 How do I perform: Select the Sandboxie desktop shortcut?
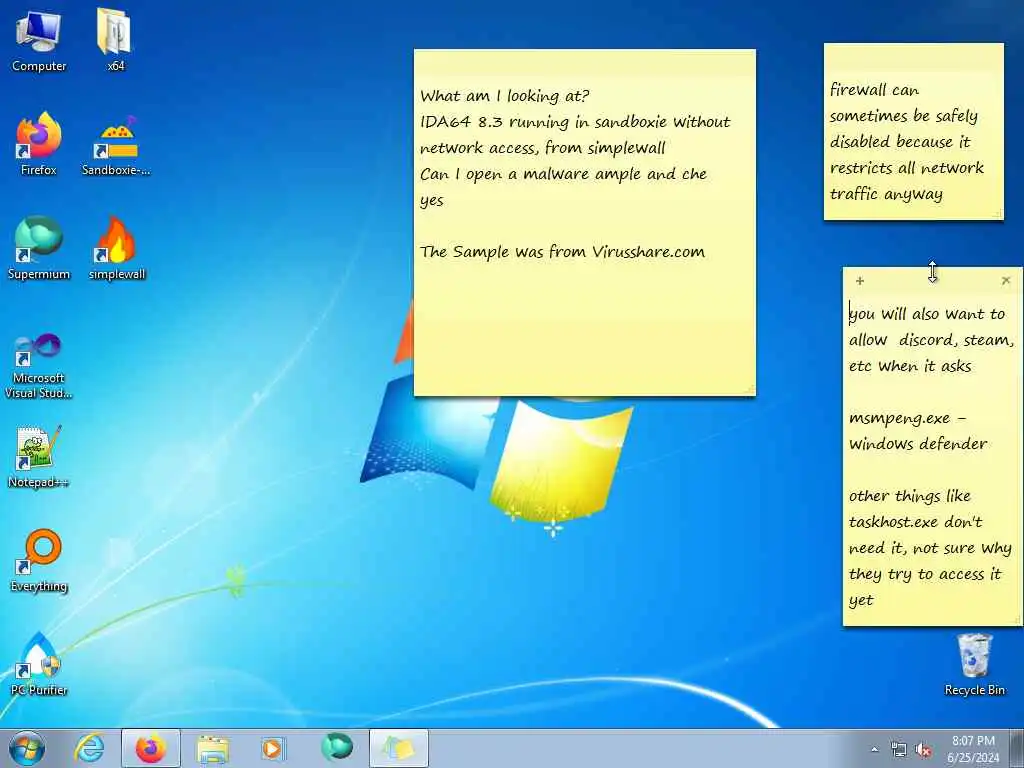(x=116, y=145)
